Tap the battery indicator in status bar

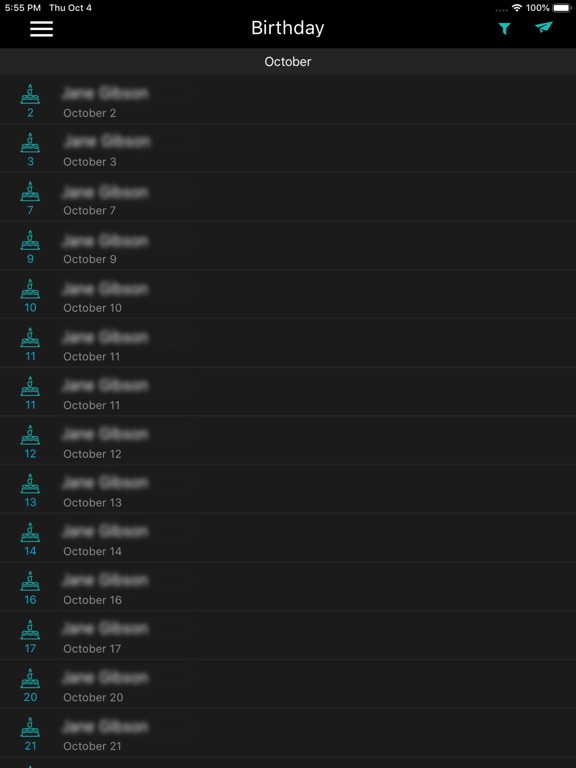click(x=561, y=8)
